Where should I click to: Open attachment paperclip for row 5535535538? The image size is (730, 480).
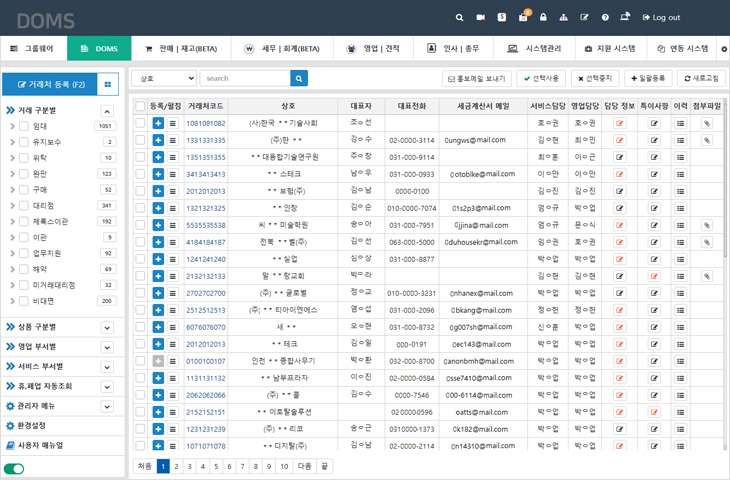707,225
